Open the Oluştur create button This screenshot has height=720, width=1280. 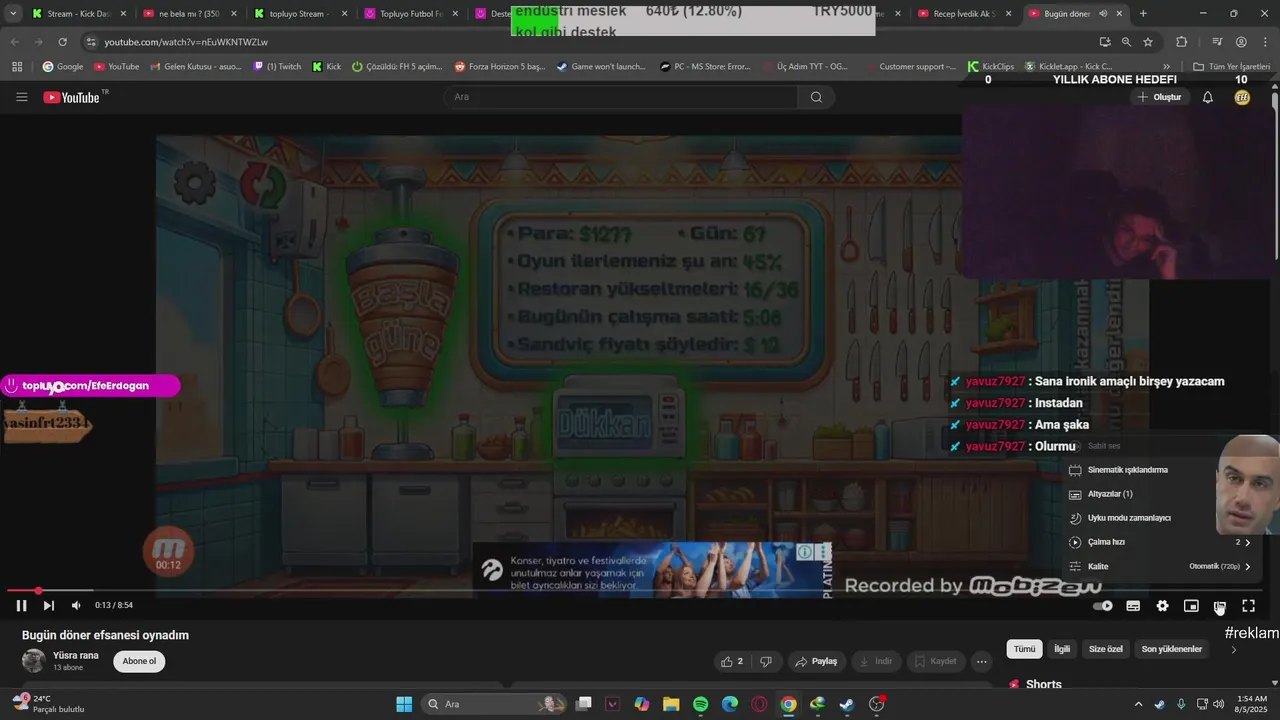click(1159, 97)
